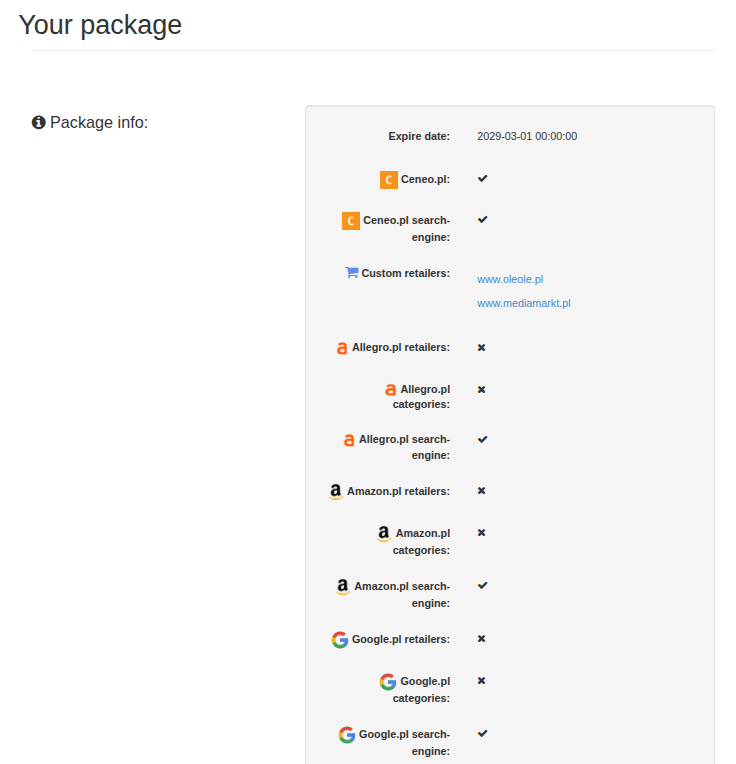Image resolution: width=736 pixels, height=764 pixels.
Task: Click the Google.pl search-engine logo icon
Action: click(347, 735)
